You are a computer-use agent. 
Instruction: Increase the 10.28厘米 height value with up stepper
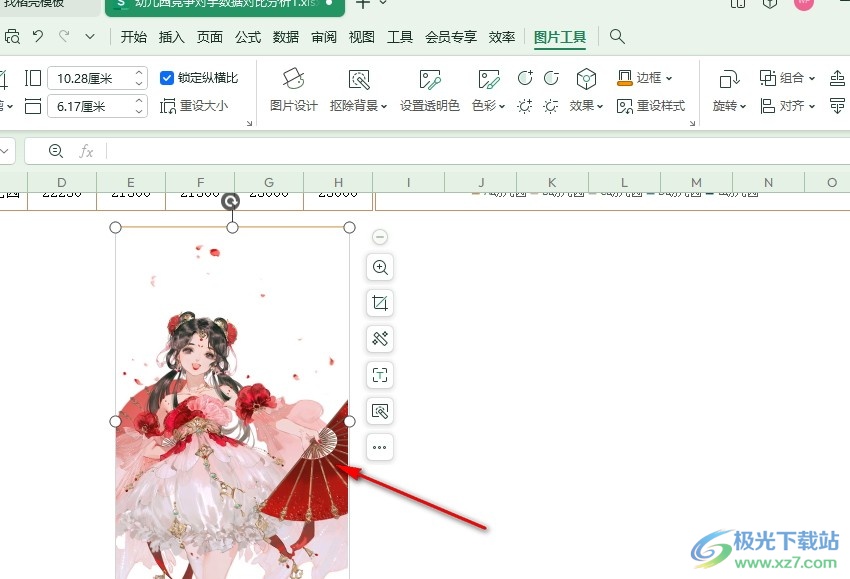pyautogui.click(x=139, y=73)
